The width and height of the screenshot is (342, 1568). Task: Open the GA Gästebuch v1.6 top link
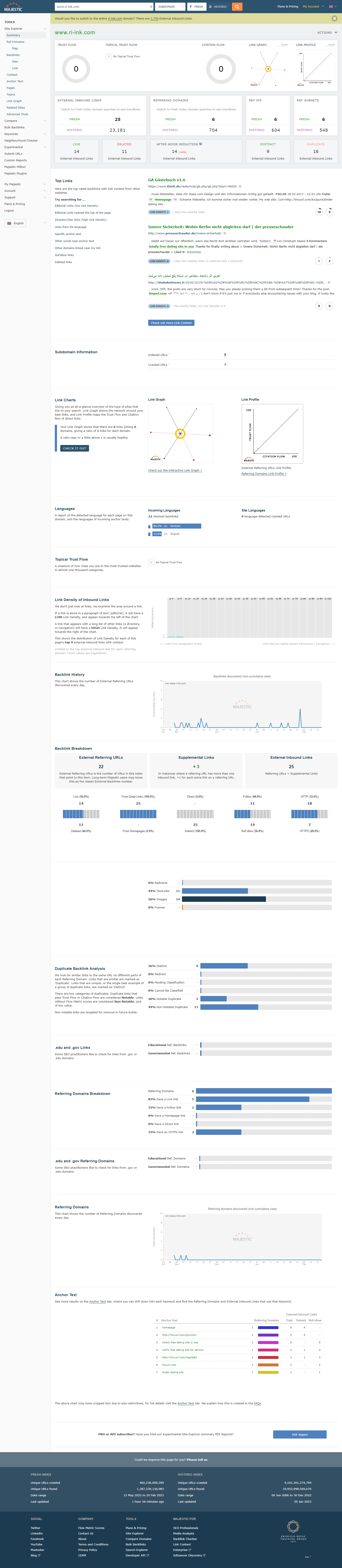(167, 180)
